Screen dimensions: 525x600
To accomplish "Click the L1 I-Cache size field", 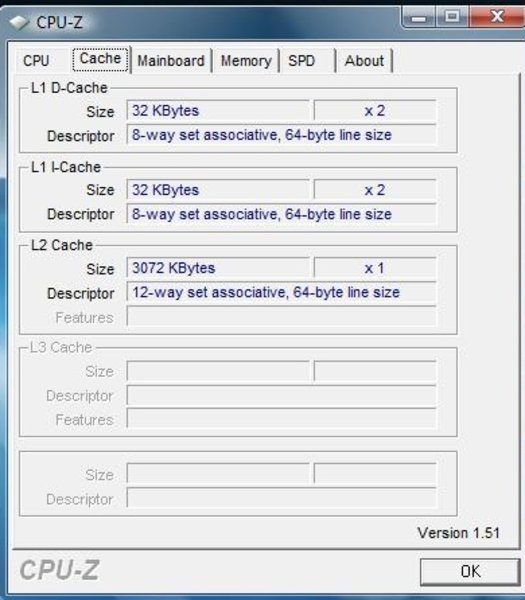I will 218,190.
